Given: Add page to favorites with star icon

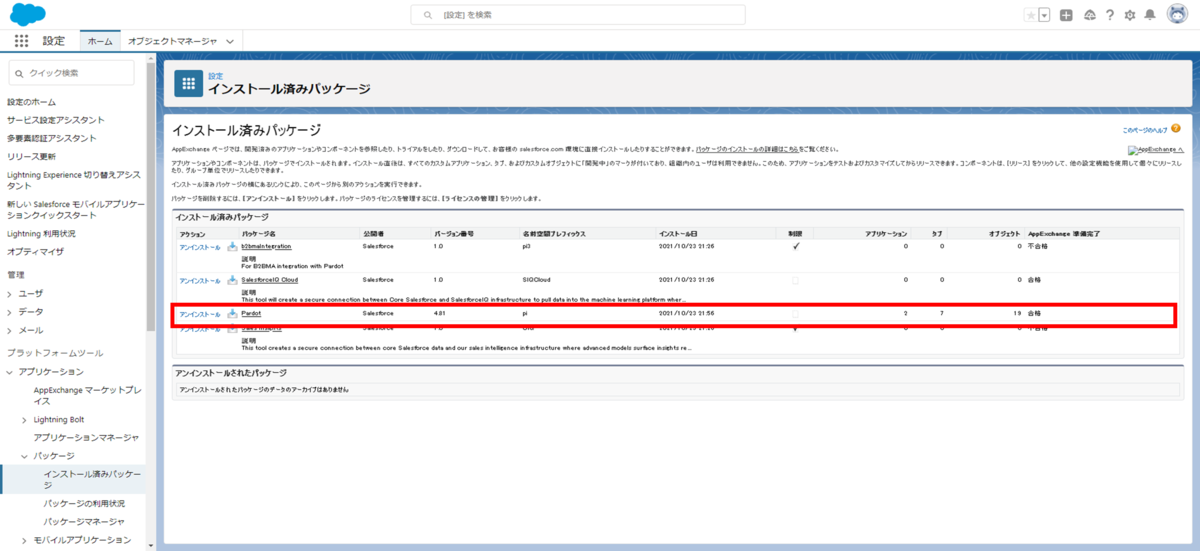Looking at the screenshot, I should 1031,15.
